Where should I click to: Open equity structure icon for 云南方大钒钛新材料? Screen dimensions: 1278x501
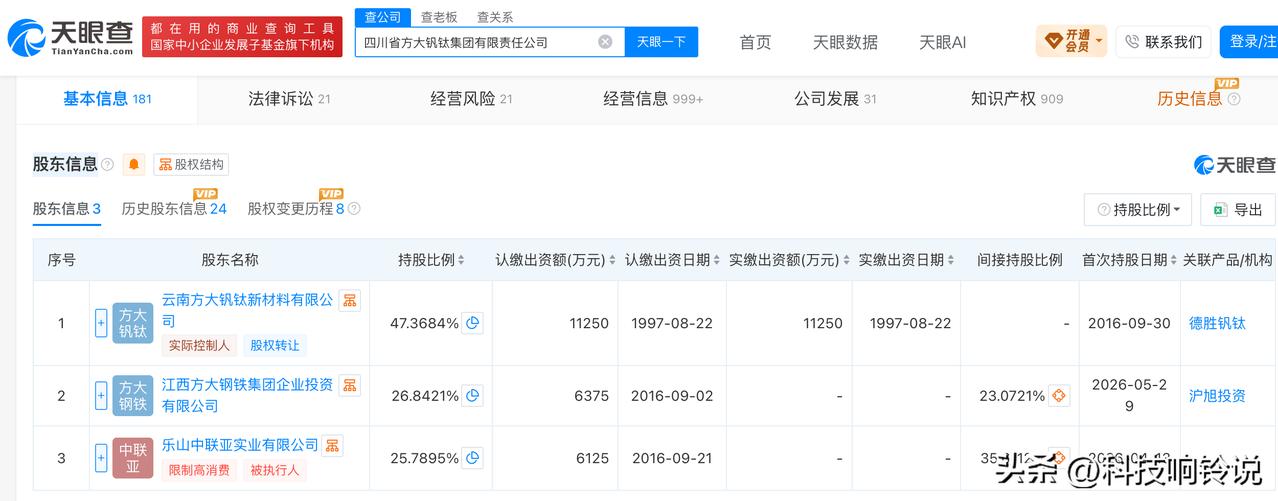(349, 300)
